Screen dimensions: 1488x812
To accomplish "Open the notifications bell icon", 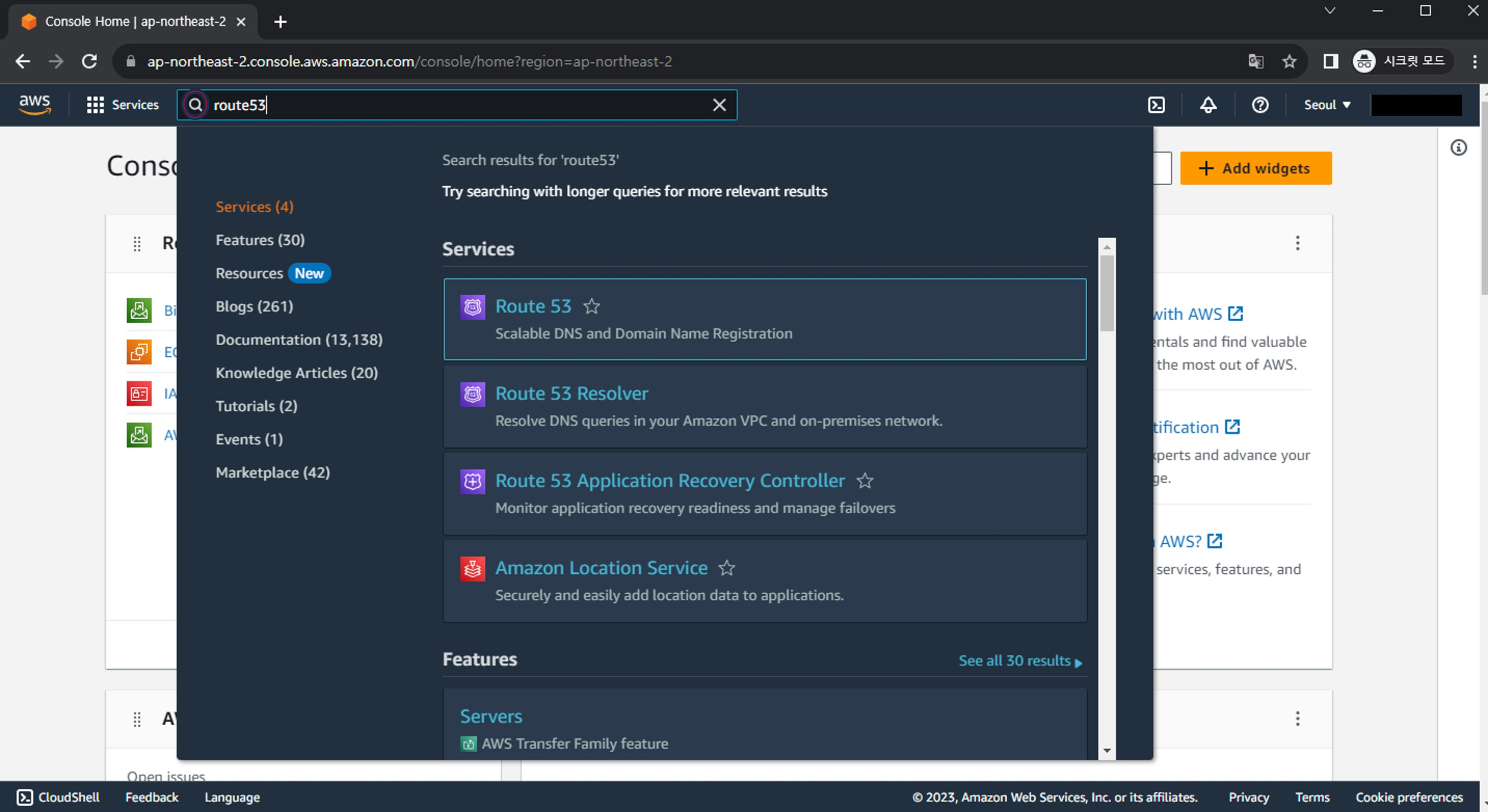I will pos(1208,105).
